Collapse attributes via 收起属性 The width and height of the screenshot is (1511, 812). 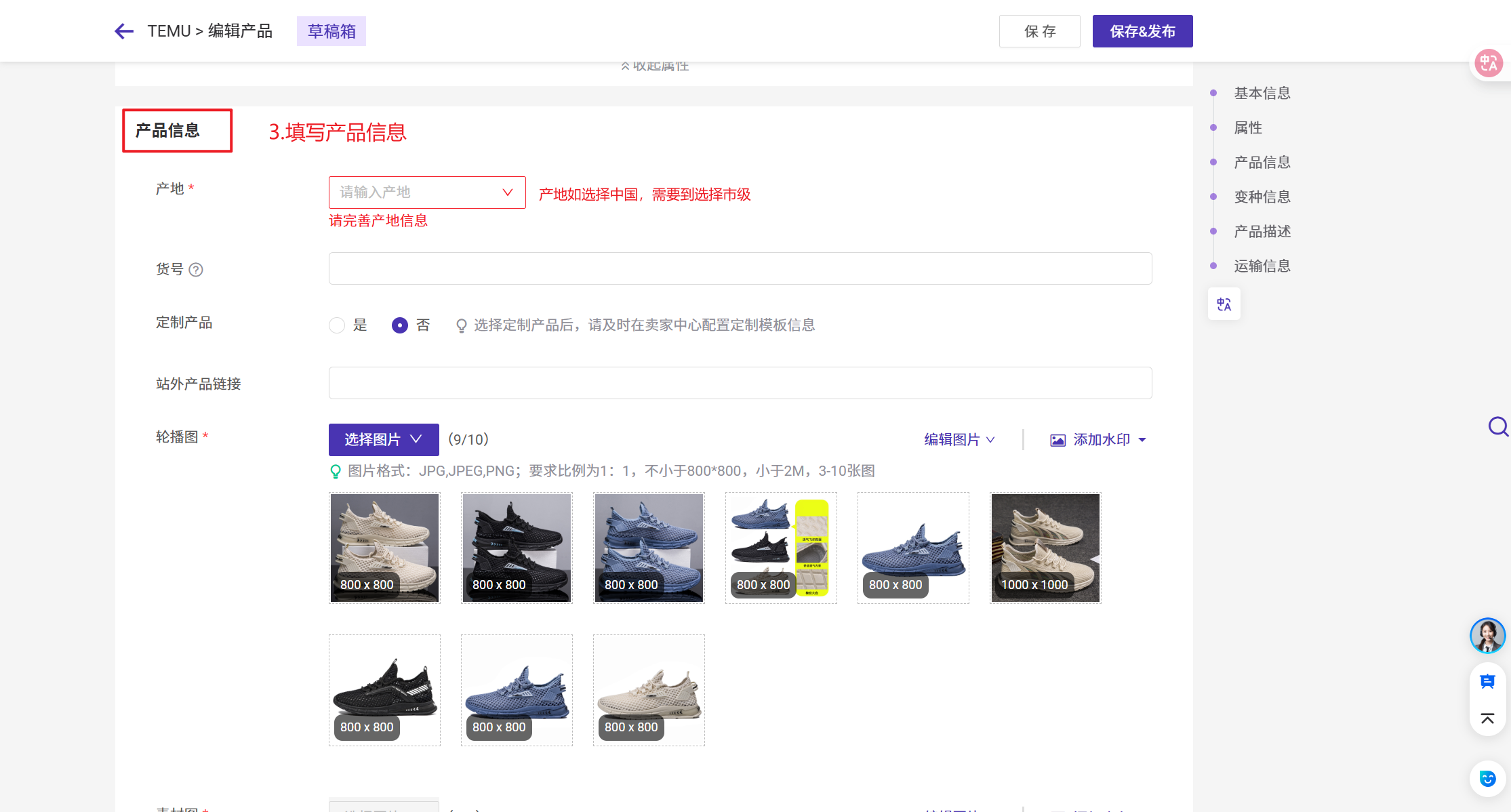[655, 66]
